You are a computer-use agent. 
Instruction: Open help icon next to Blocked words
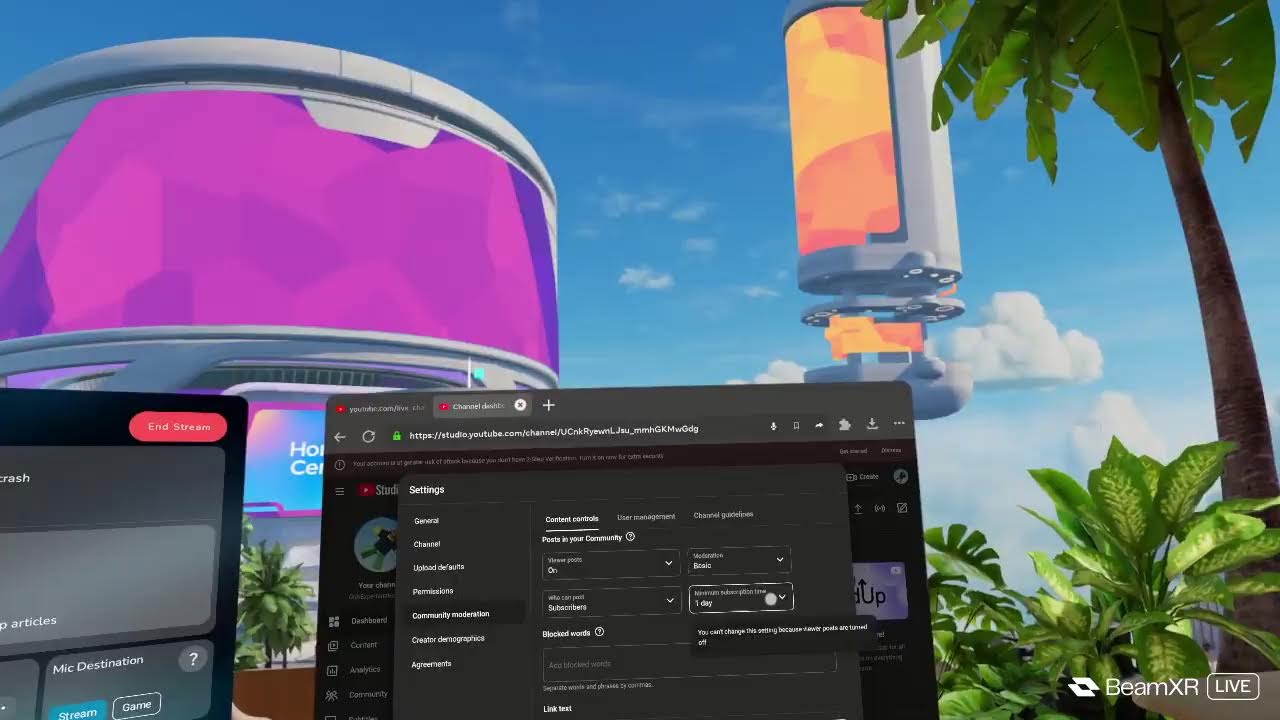600,632
